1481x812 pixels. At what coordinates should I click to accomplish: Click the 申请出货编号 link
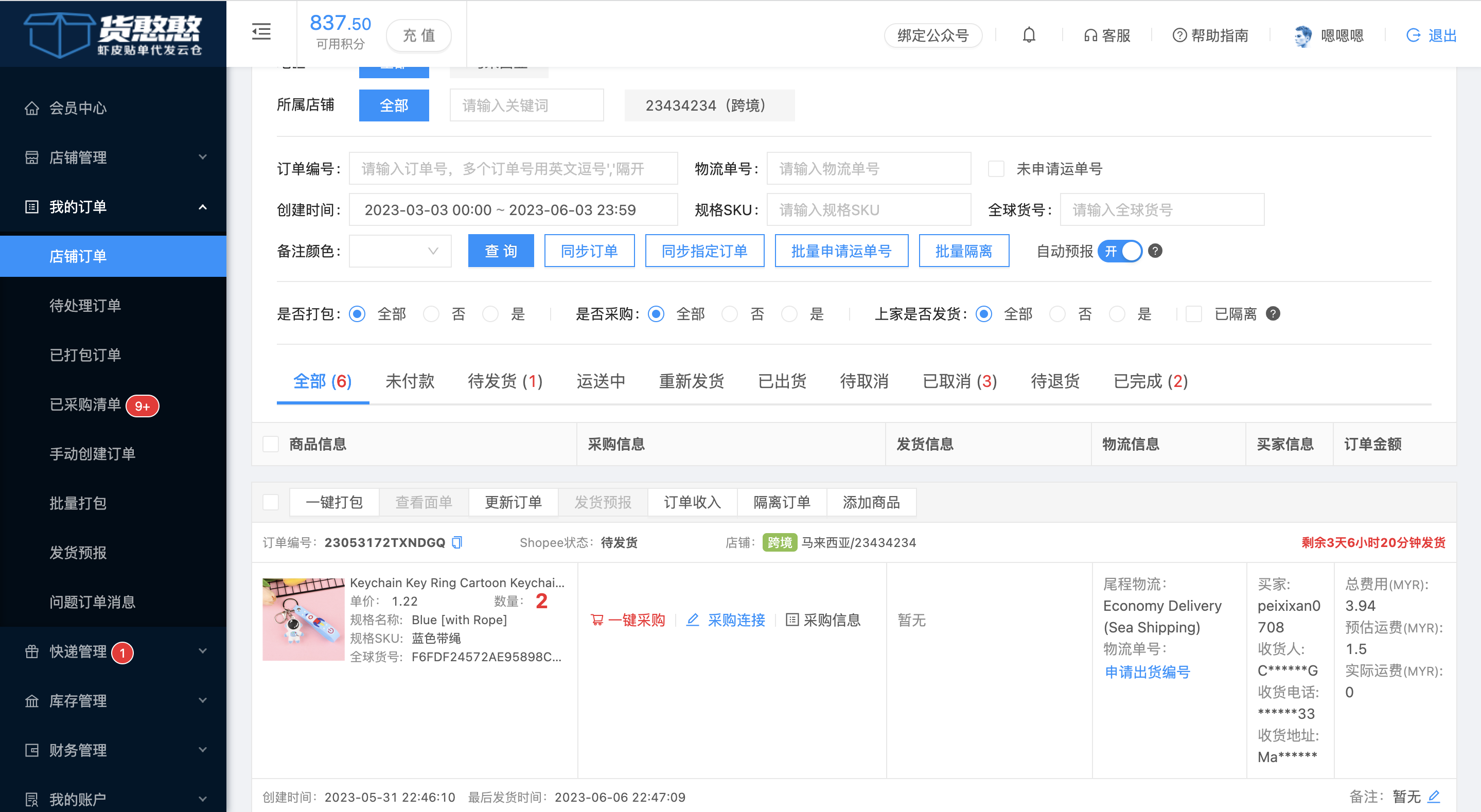click(x=1147, y=672)
